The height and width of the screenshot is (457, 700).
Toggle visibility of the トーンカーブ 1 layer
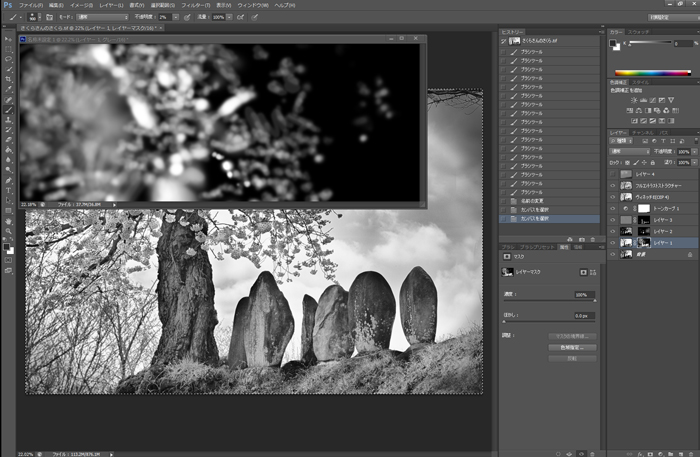pyautogui.click(x=614, y=208)
